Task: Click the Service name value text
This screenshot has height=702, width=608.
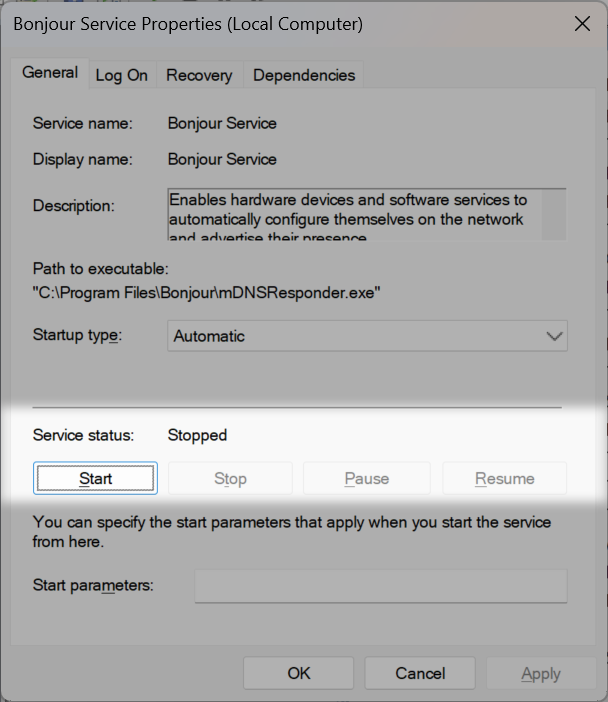Action: (222, 124)
